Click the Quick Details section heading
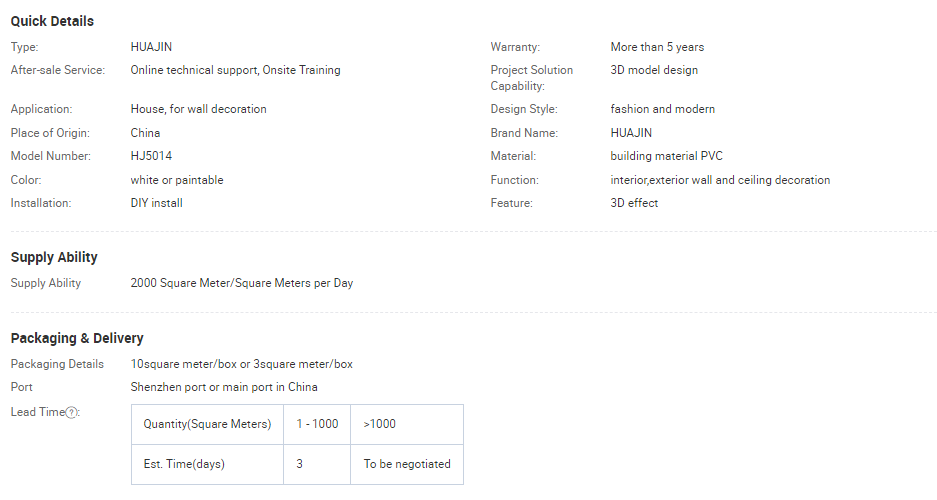Viewport: 937px width, 500px height. [x=52, y=22]
